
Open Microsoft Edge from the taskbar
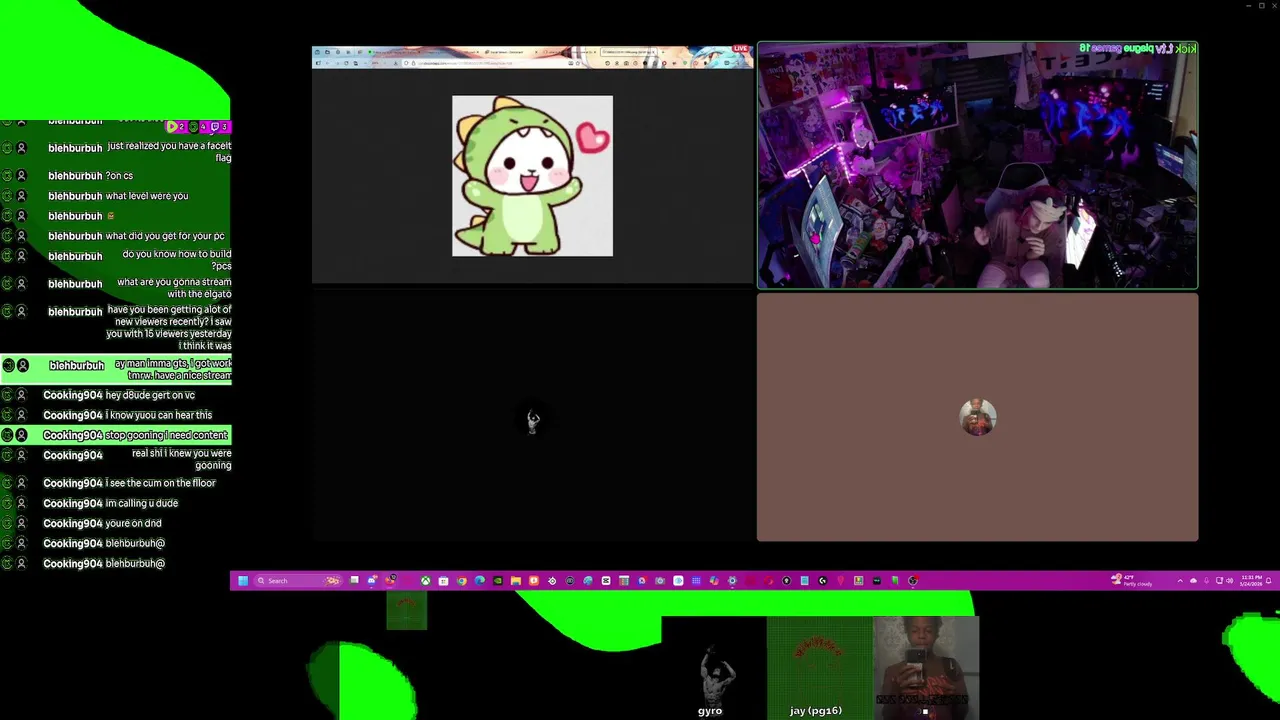(479, 580)
